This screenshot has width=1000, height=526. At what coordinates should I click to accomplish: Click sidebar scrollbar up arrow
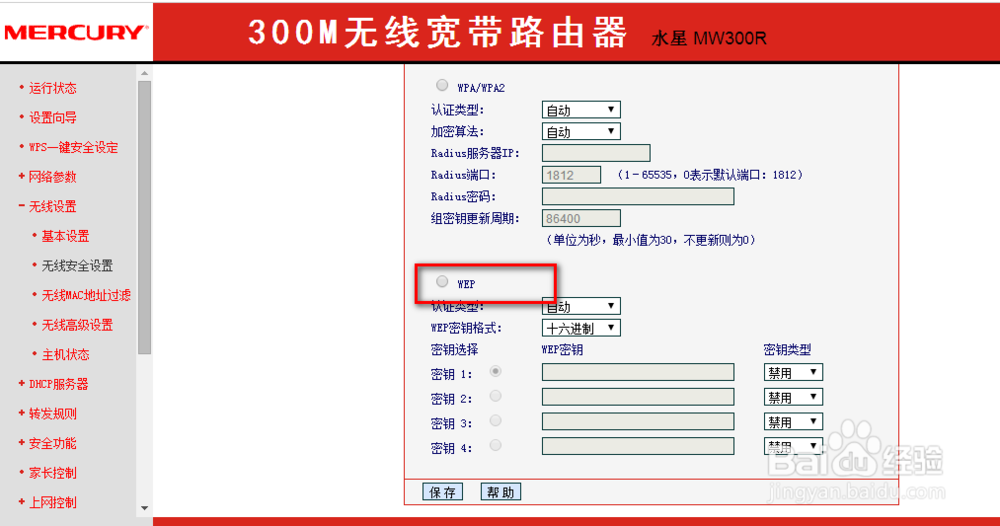click(x=144, y=73)
